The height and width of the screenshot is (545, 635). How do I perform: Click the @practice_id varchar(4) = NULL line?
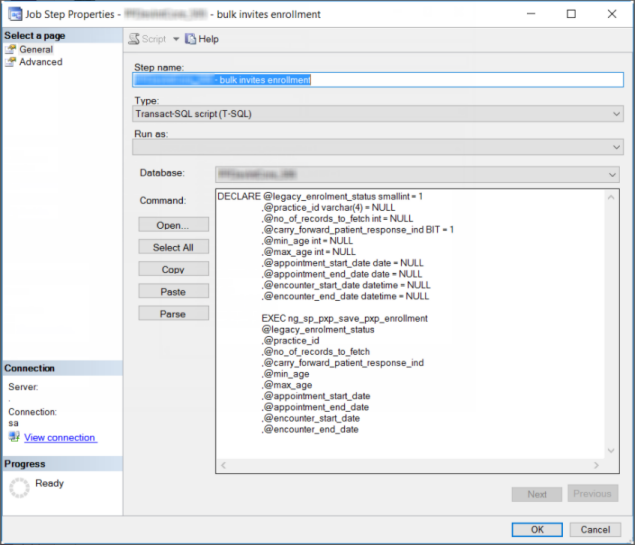[328, 207]
